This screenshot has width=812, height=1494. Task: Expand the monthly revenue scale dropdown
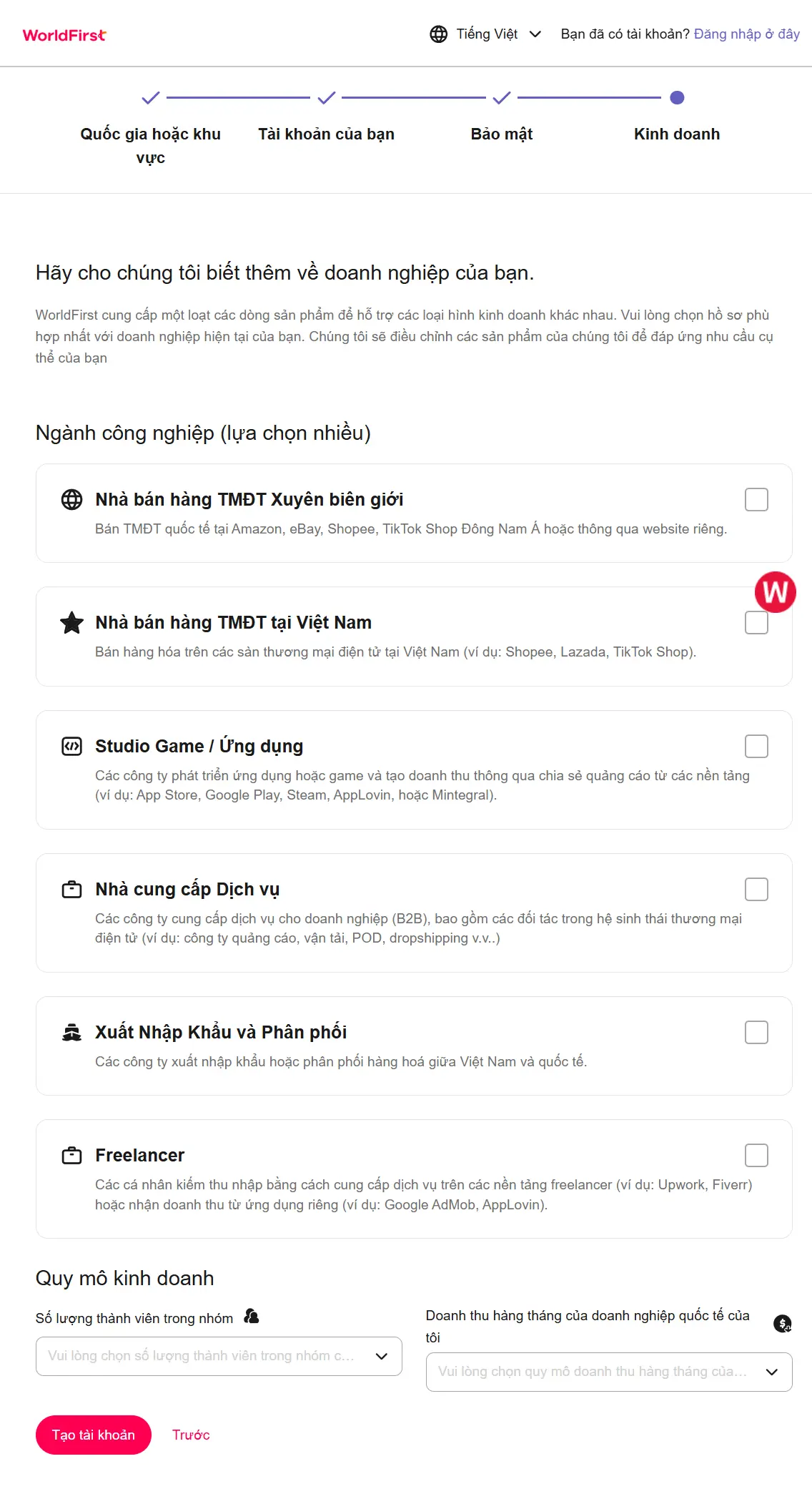tap(609, 1372)
